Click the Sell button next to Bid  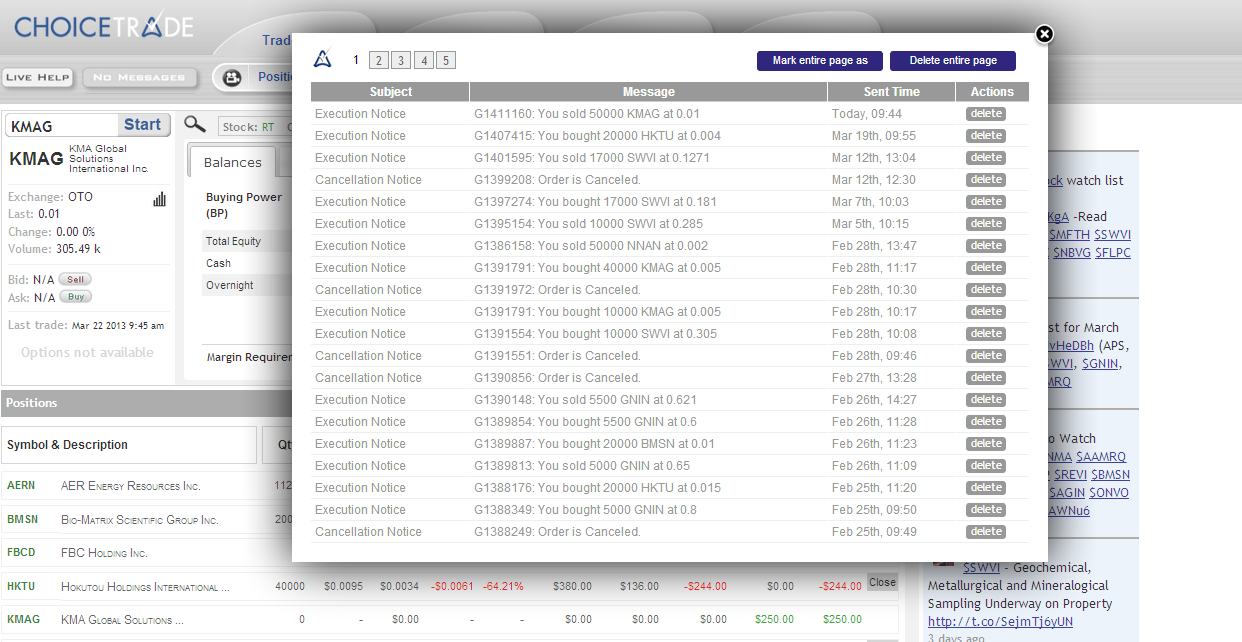tap(76, 279)
